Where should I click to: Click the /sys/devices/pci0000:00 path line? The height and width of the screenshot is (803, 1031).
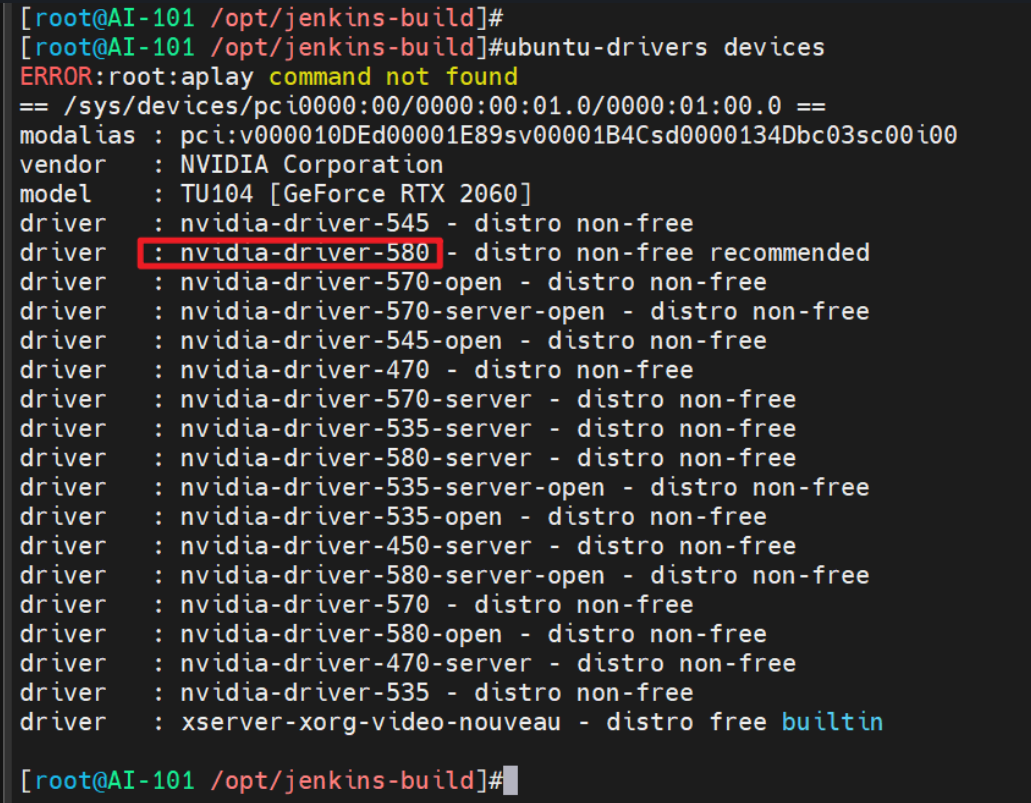(420, 106)
